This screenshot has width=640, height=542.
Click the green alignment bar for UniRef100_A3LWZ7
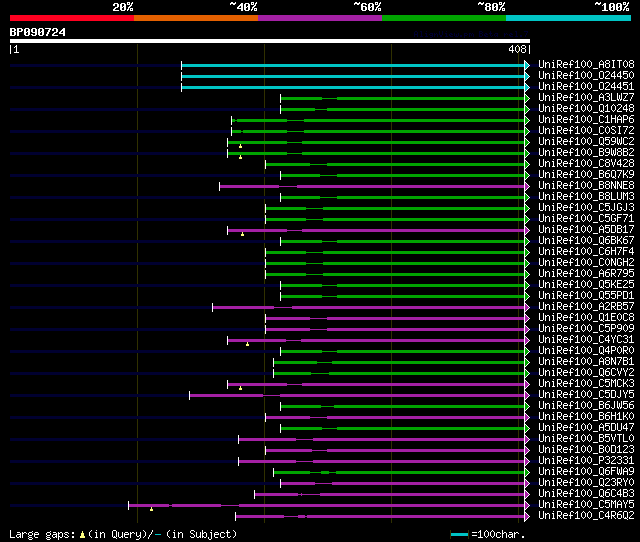pos(402,98)
